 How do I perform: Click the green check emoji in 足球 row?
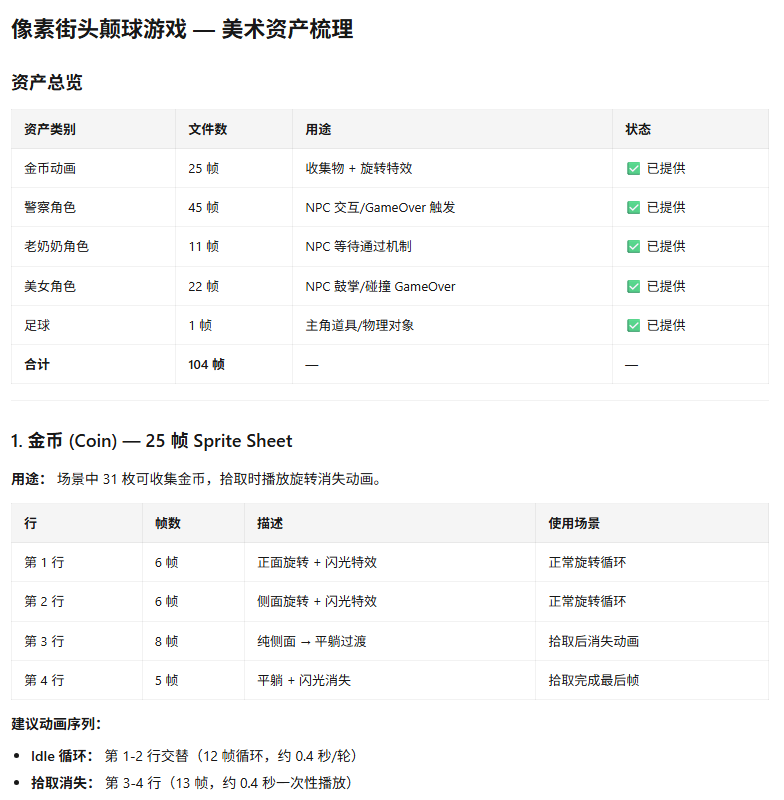click(x=633, y=326)
